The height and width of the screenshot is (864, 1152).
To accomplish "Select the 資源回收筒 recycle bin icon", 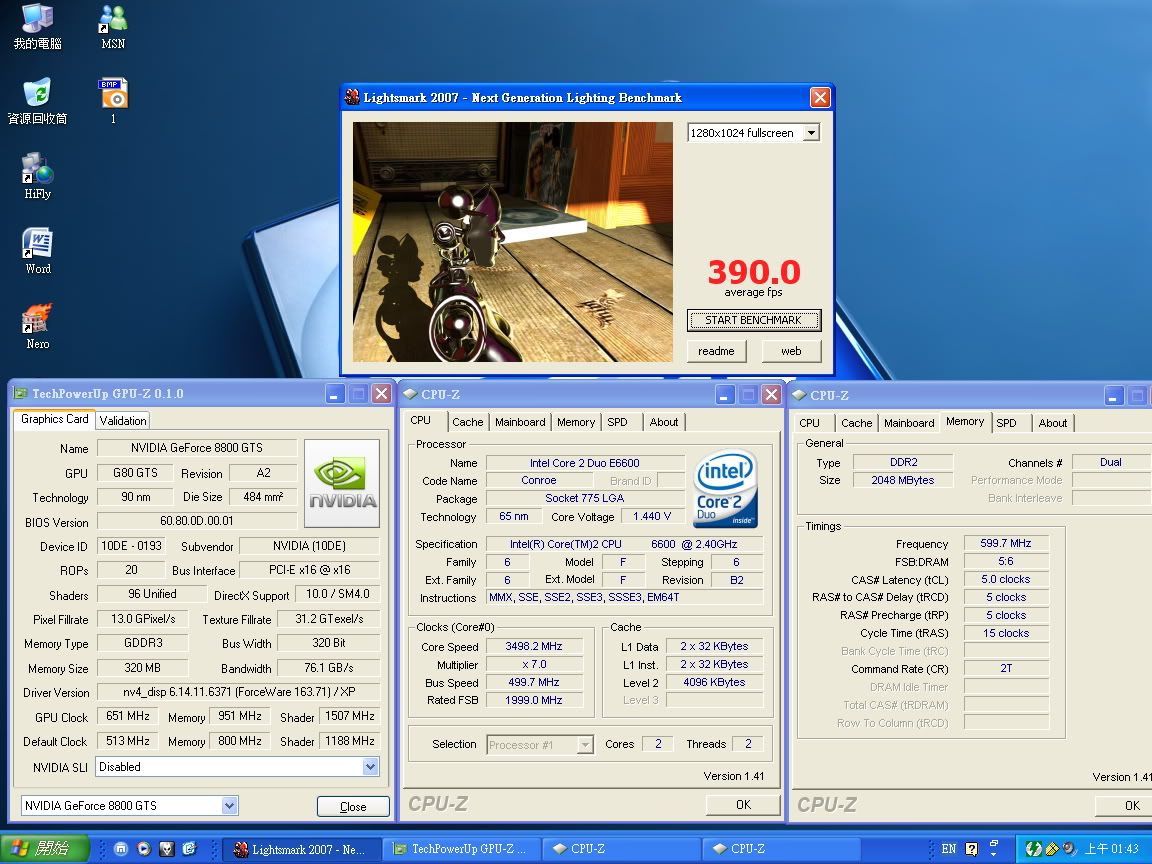I will (x=37, y=101).
